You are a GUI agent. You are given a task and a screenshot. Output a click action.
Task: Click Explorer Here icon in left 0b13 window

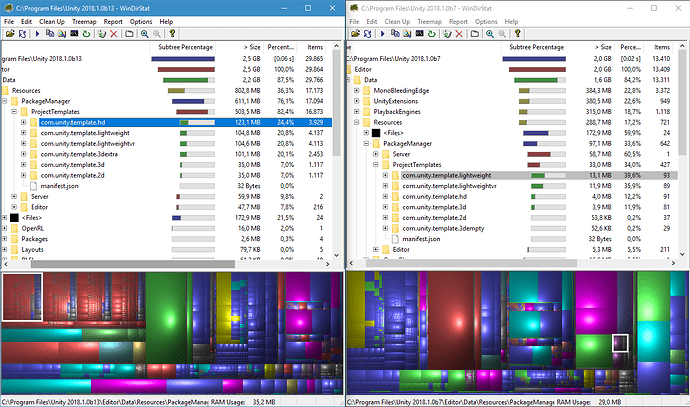coord(62,33)
